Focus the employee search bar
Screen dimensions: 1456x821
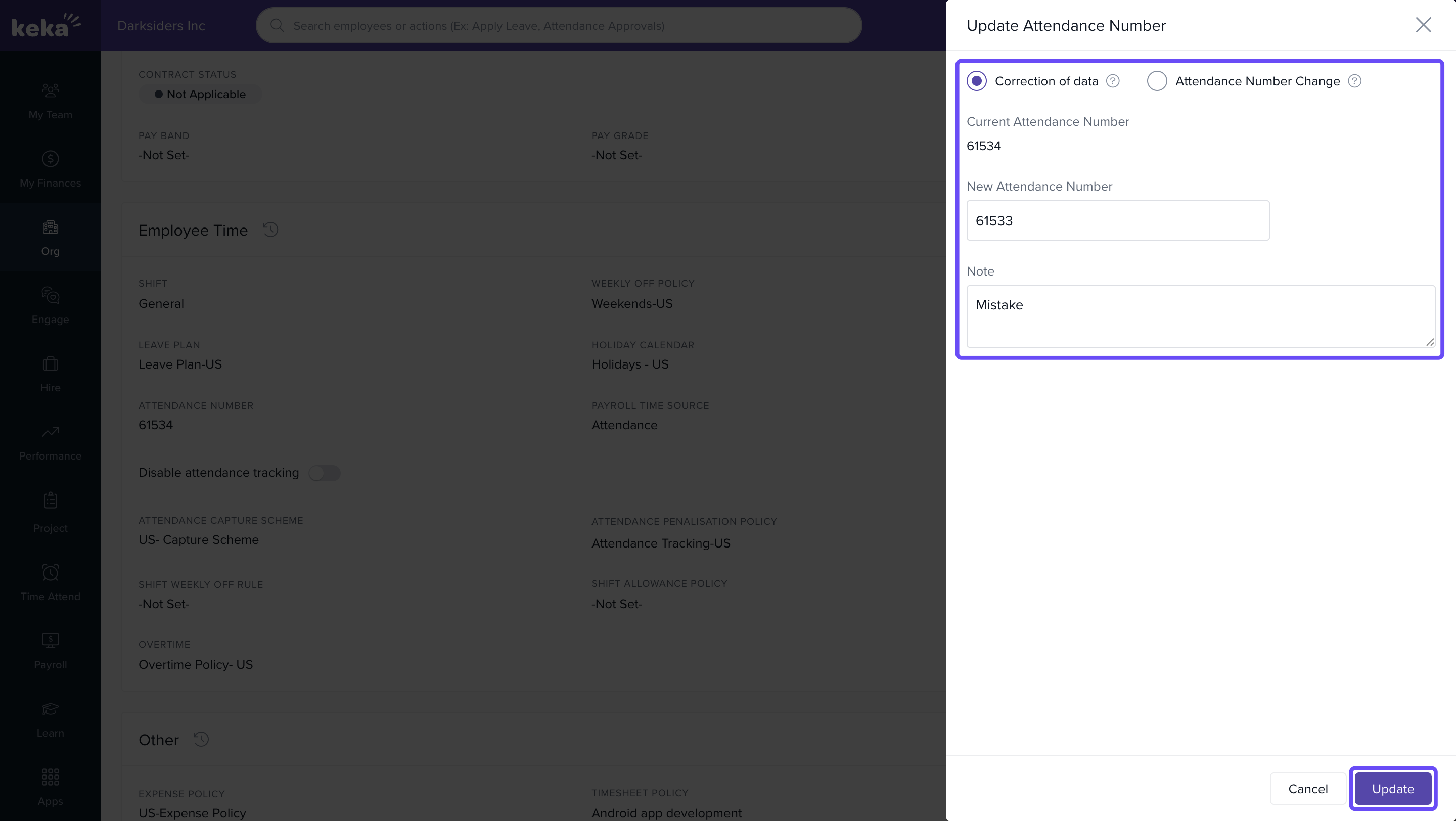[559, 25]
